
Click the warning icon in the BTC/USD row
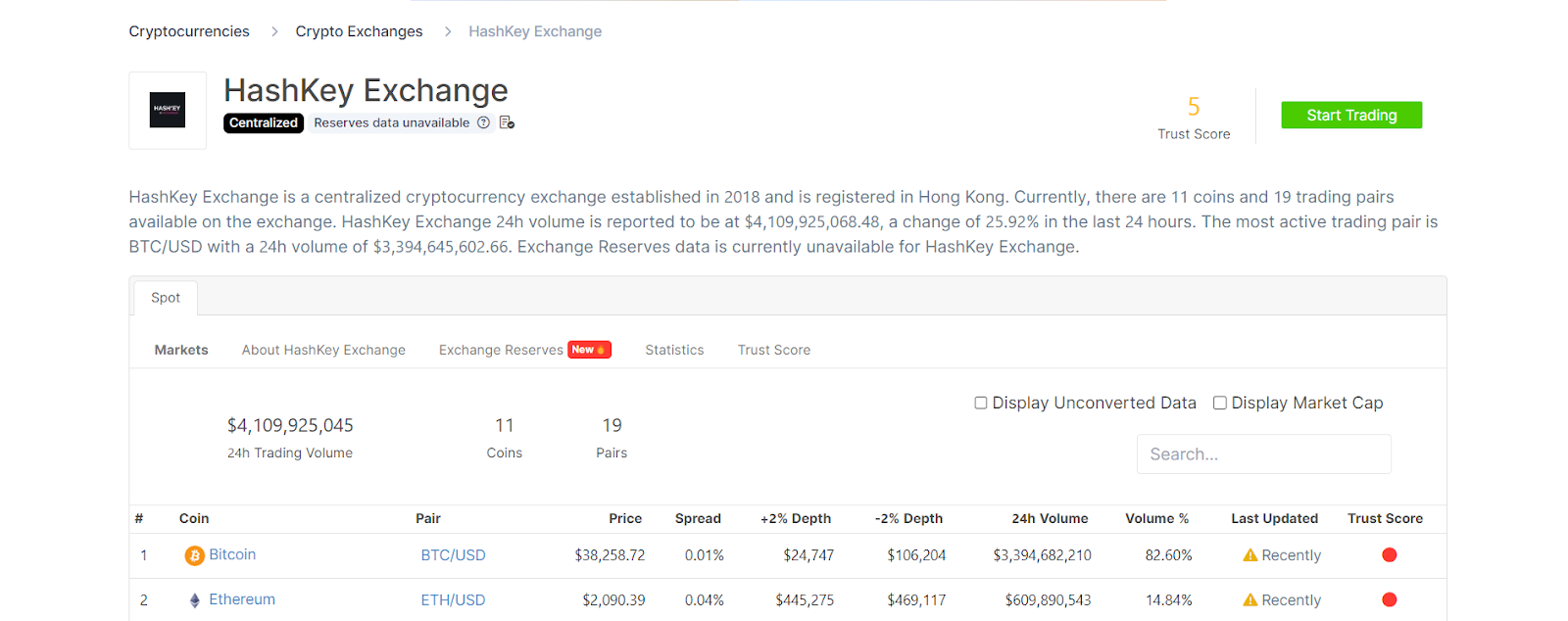point(1249,555)
